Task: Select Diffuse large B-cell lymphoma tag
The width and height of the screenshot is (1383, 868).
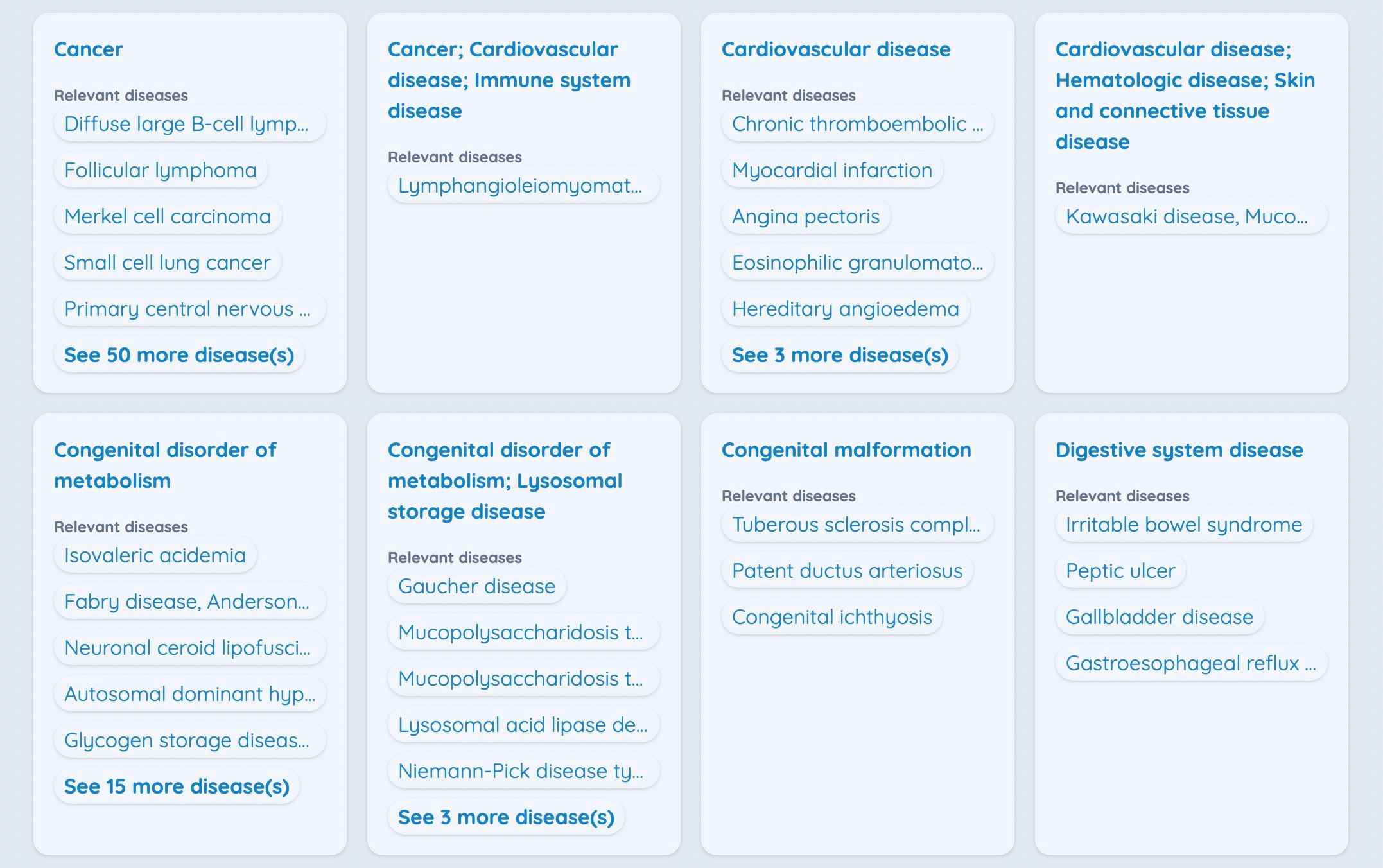Action: (186, 123)
